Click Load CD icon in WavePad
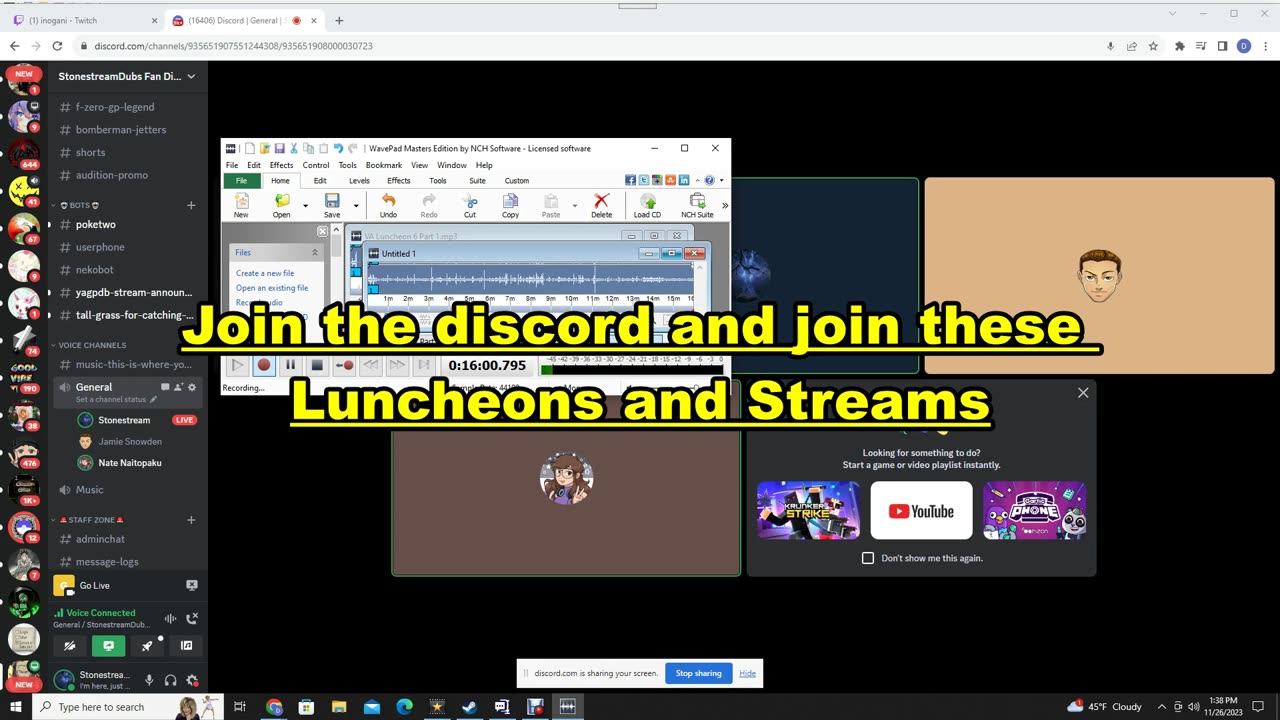This screenshot has height=720, width=1280. click(647, 205)
